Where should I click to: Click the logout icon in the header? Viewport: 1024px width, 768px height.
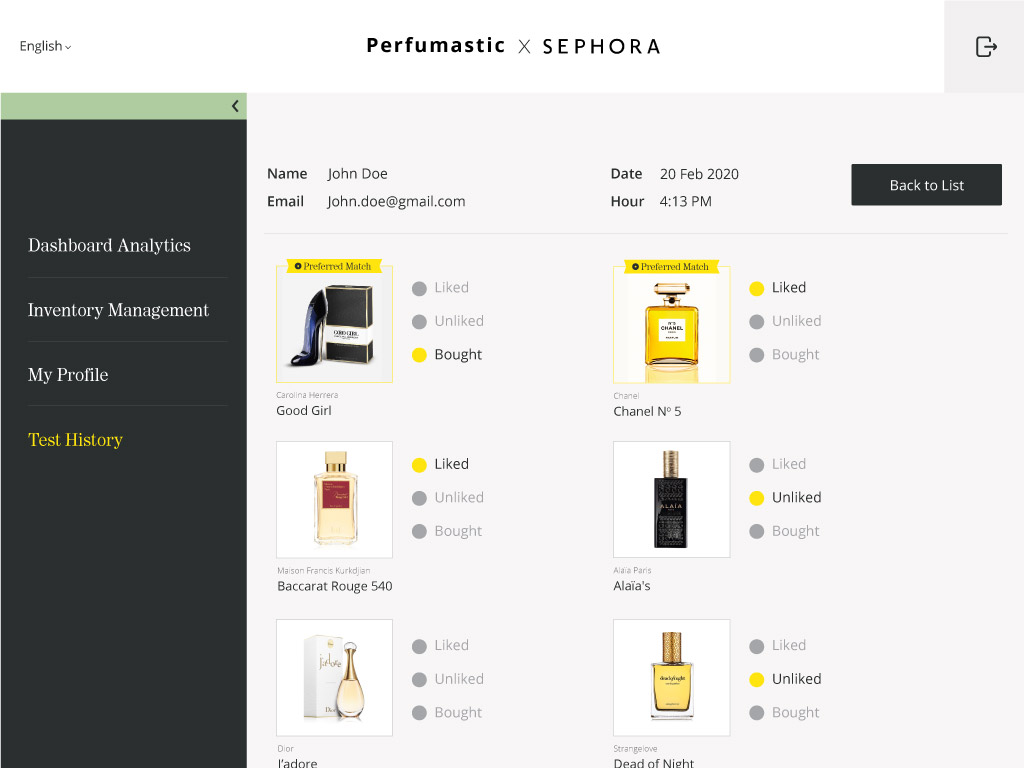tap(986, 46)
